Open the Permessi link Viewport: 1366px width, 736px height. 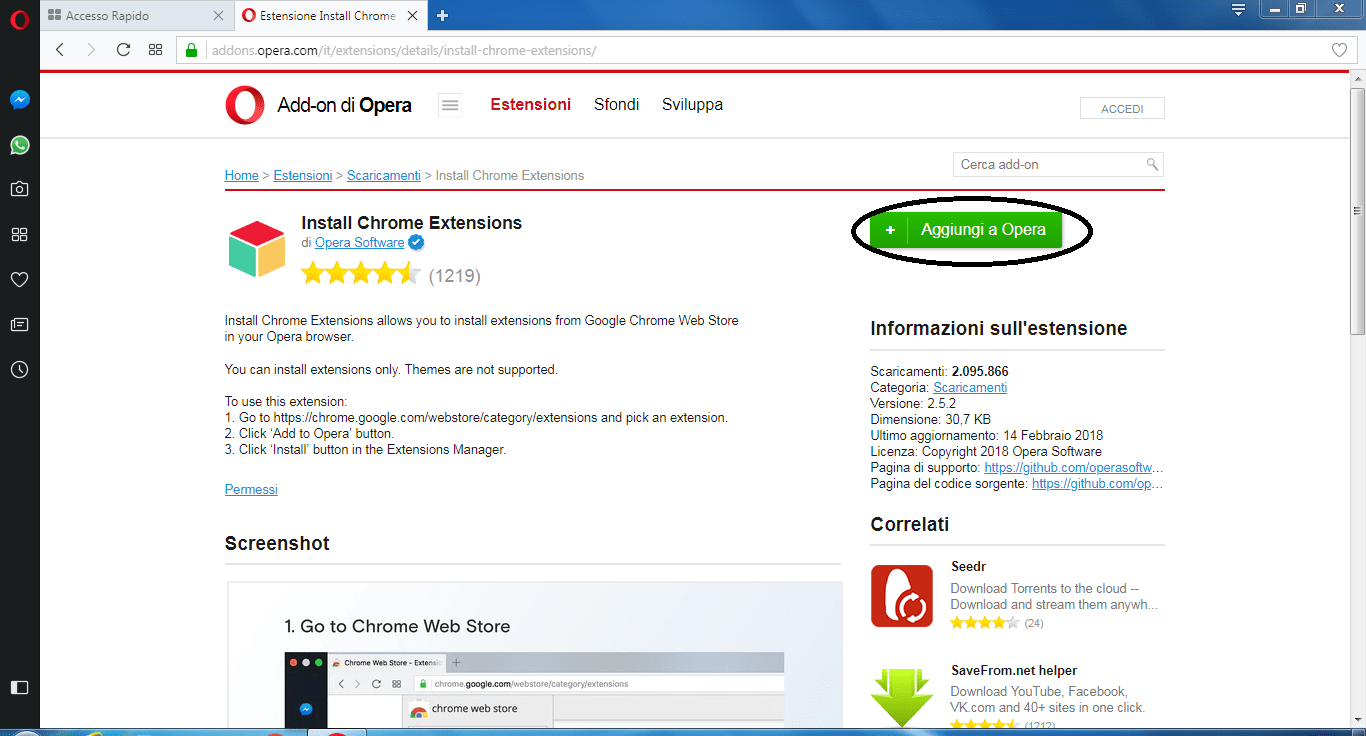(x=251, y=489)
